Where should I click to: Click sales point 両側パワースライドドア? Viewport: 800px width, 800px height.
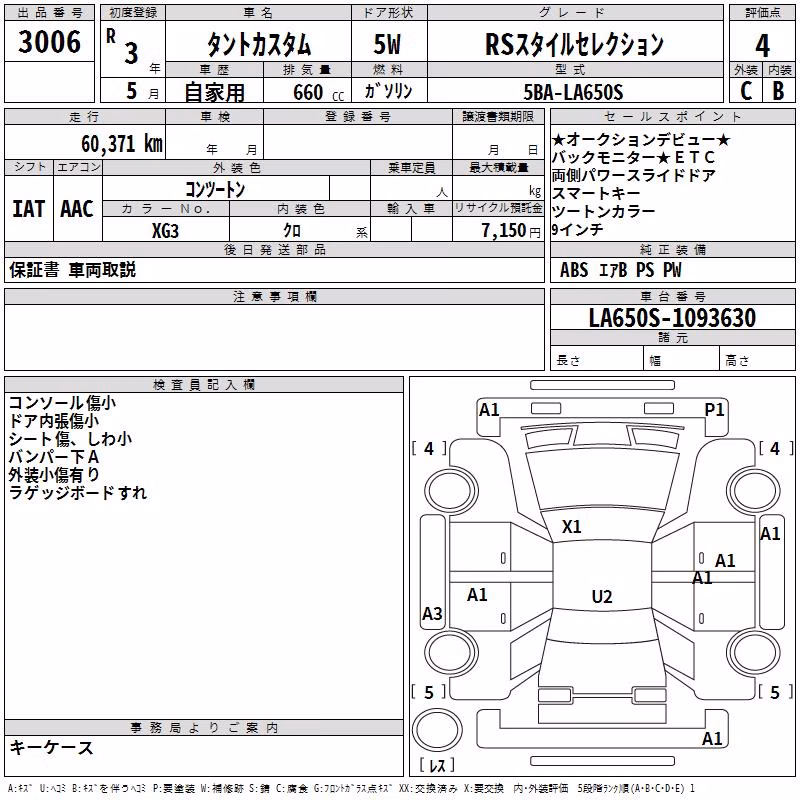click(634, 175)
